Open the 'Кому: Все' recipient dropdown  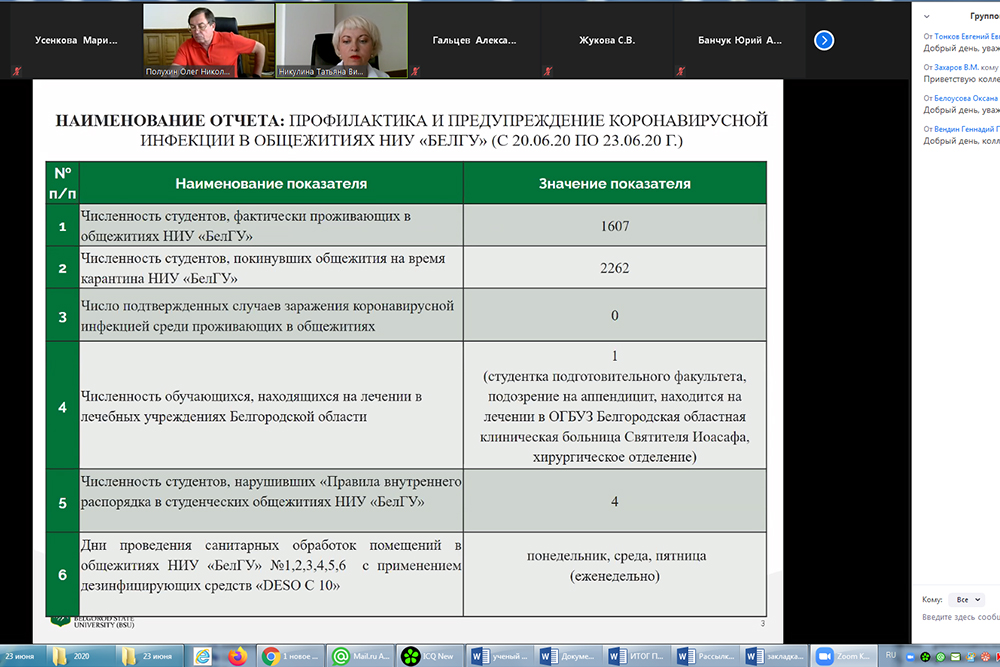point(968,600)
